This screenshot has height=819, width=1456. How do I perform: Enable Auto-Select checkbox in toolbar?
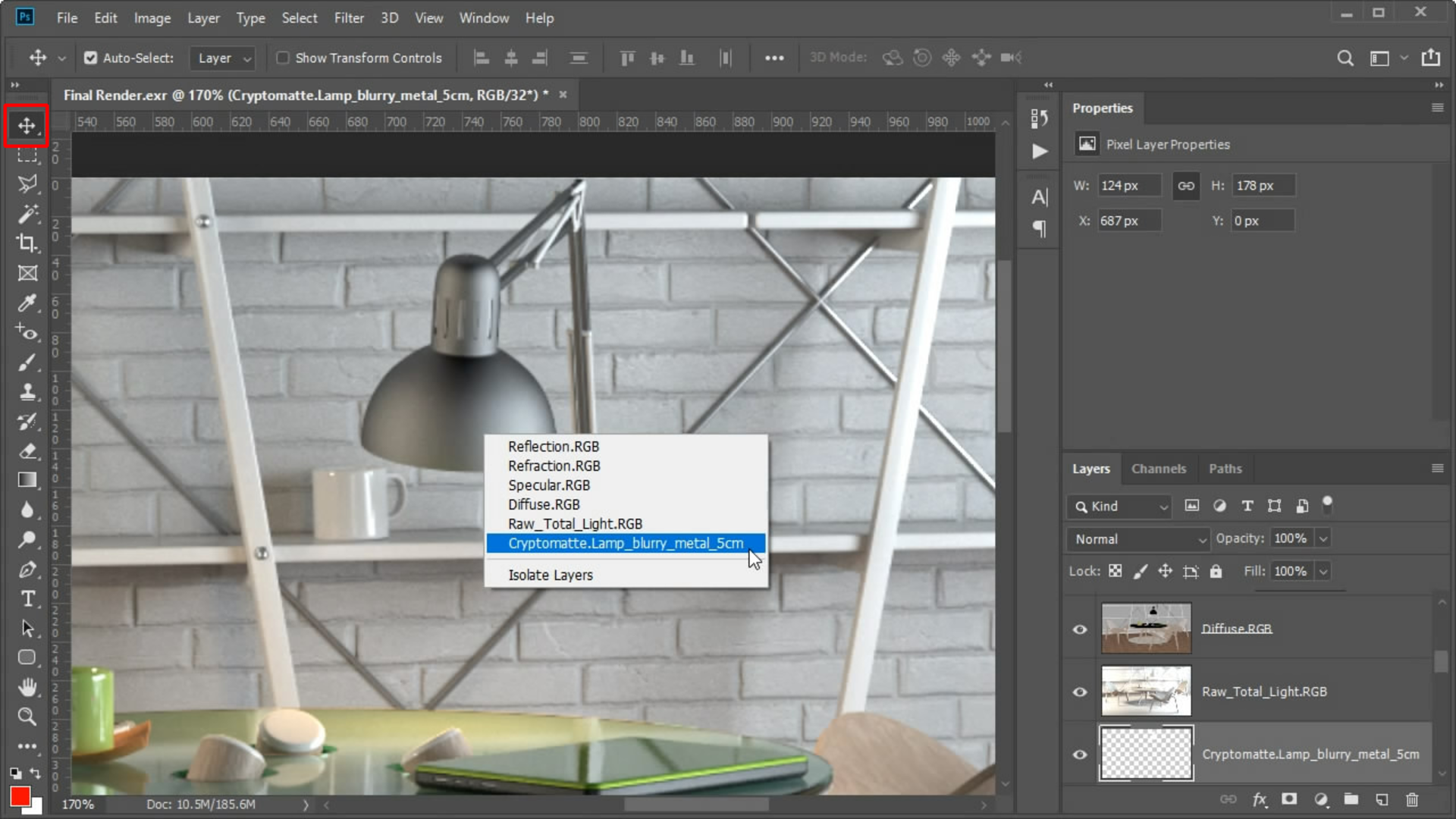[90, 57]
